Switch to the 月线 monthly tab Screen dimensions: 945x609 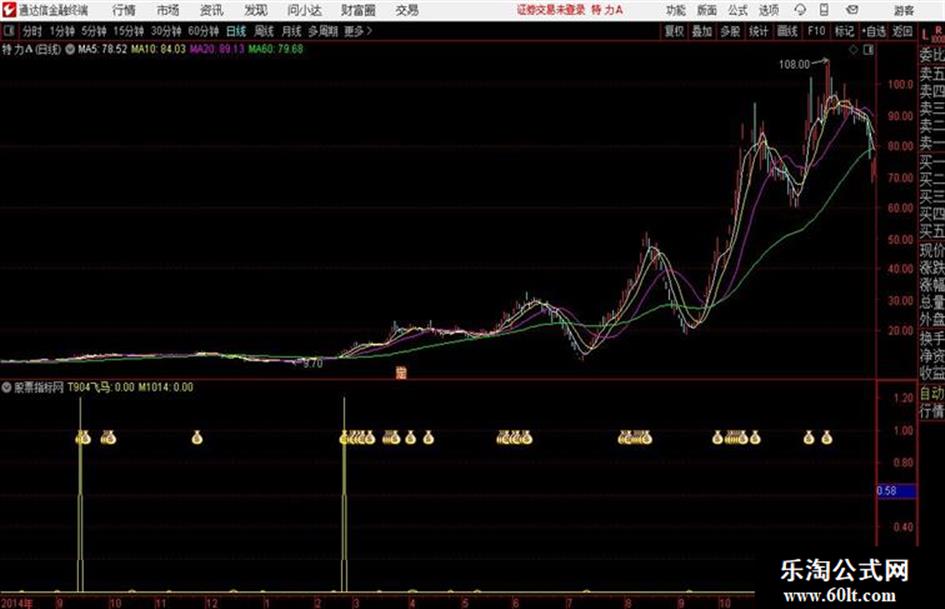tap(292, 31)
